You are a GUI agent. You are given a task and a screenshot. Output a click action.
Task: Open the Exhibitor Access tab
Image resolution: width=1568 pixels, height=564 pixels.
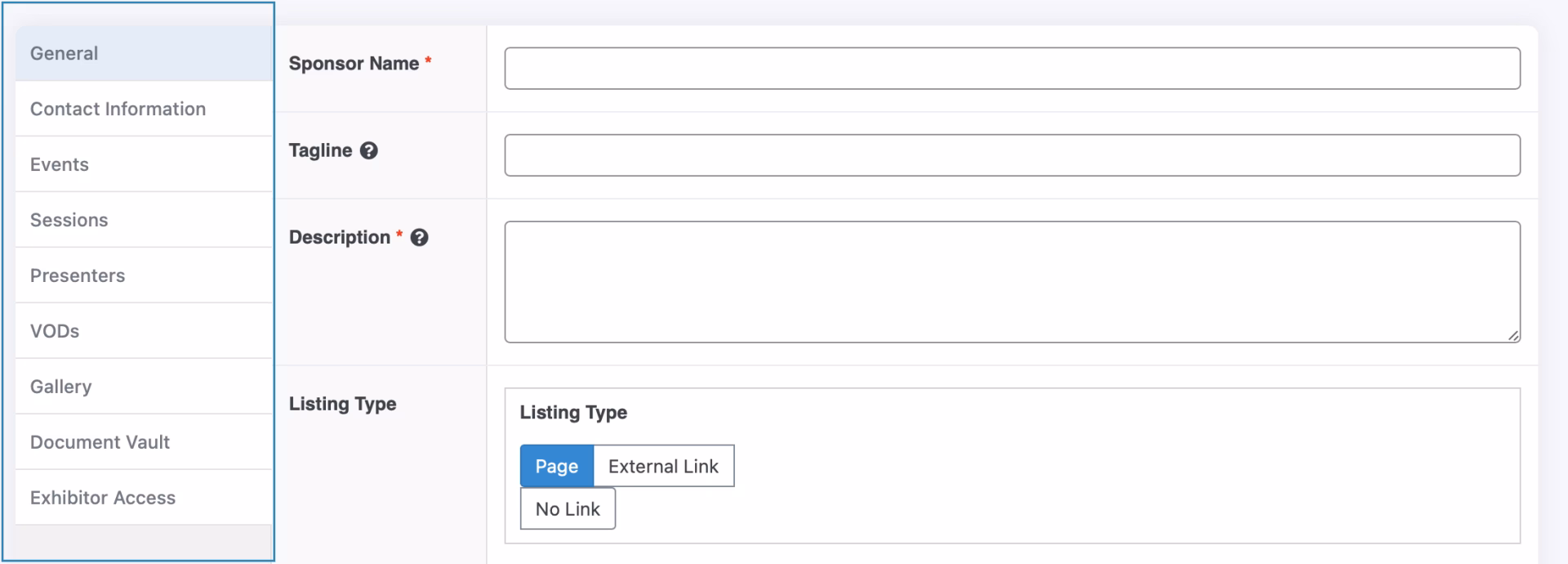(103, 498)
